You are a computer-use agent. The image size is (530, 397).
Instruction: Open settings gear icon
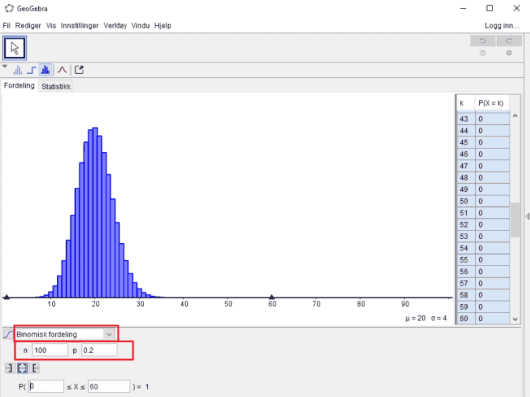(509, 53)
